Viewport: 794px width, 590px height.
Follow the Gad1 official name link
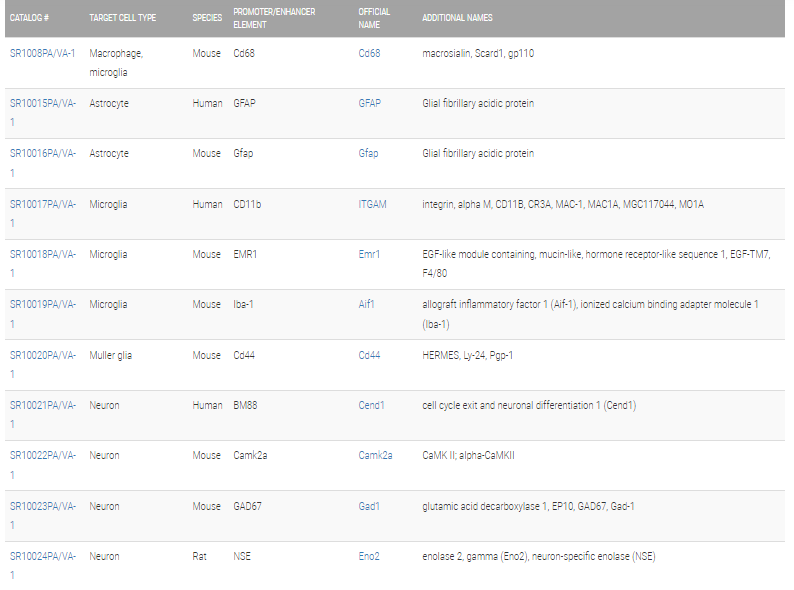(369, 506)
